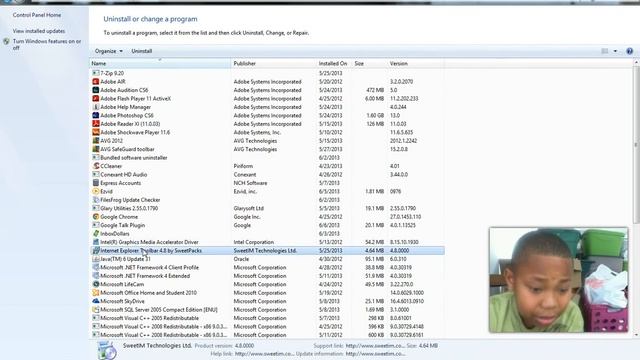The width and height of the screenshot is (640, 360).
Task: Click the CCleaner icon in the list
Action: (x=96, y=166)
